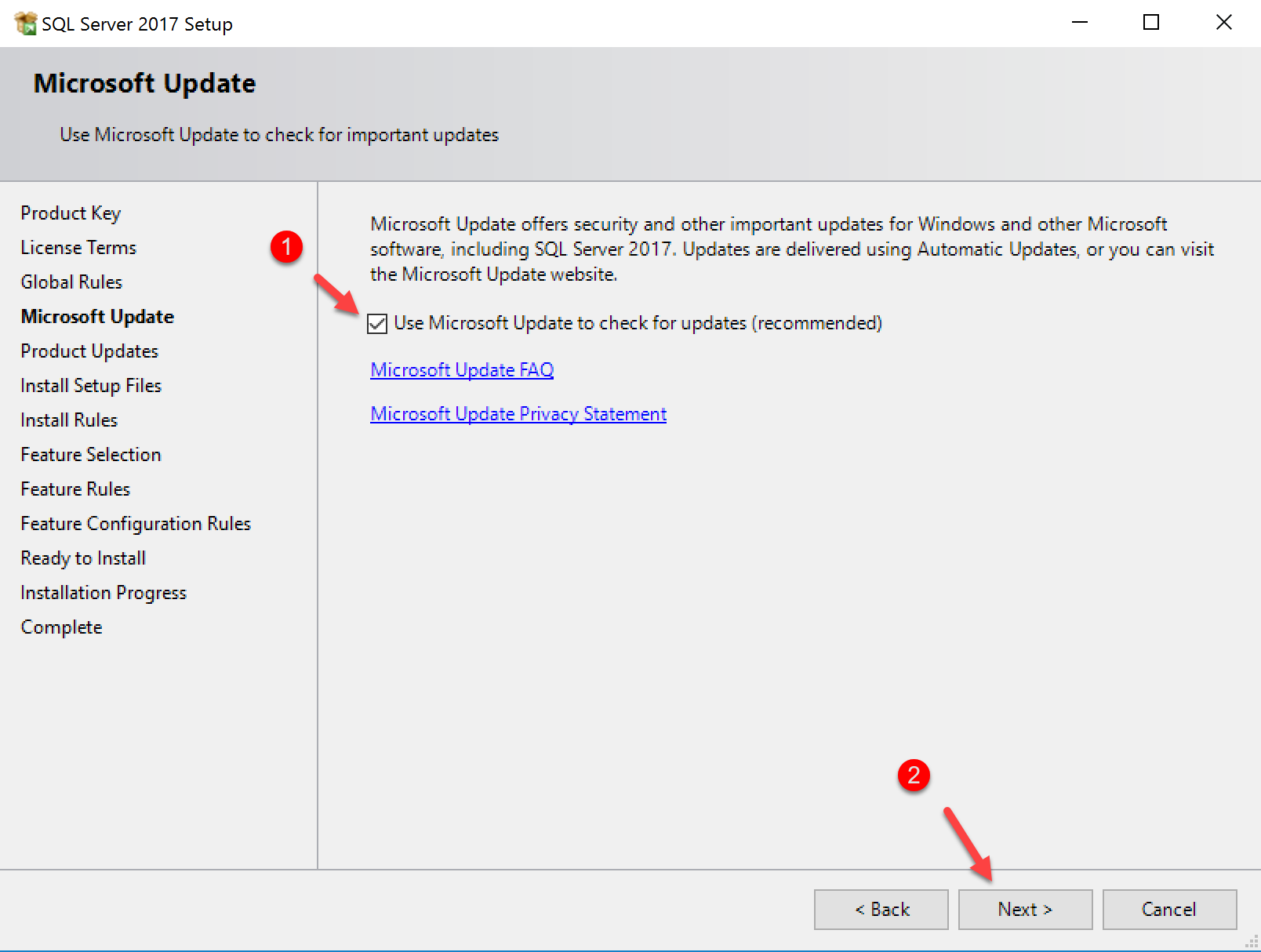
Task: Maximize the SQL Server Setup window
Action: tap(1151, 23)
